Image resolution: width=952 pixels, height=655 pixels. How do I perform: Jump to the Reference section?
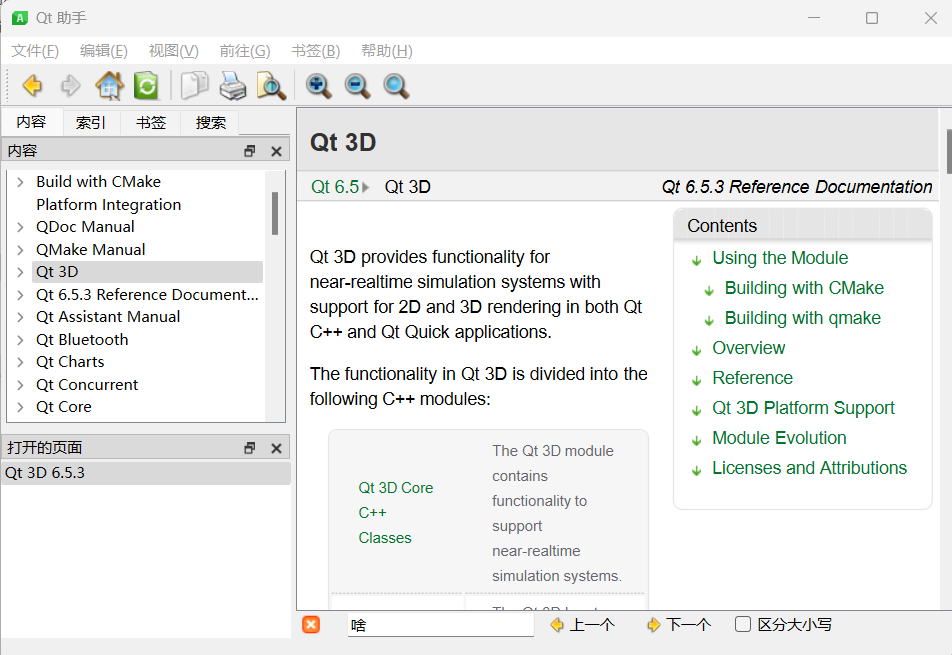pyautogui.click(x=752, y=378)
